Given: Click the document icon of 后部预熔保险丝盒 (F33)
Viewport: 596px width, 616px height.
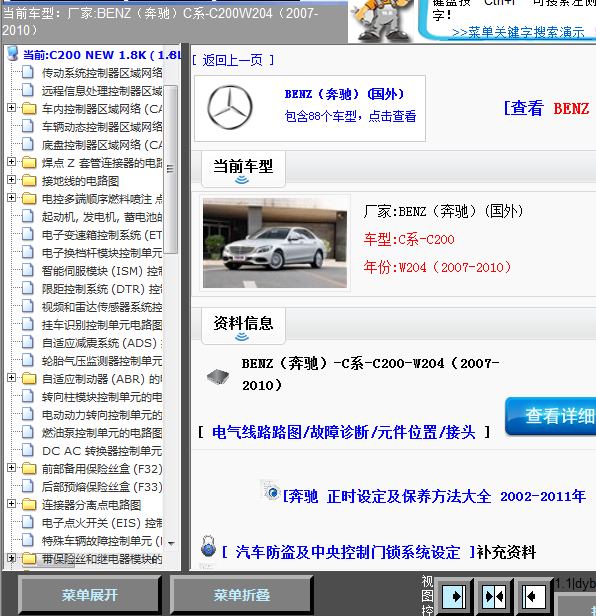Looking at the screenshot, I should [x=28, y=486].
